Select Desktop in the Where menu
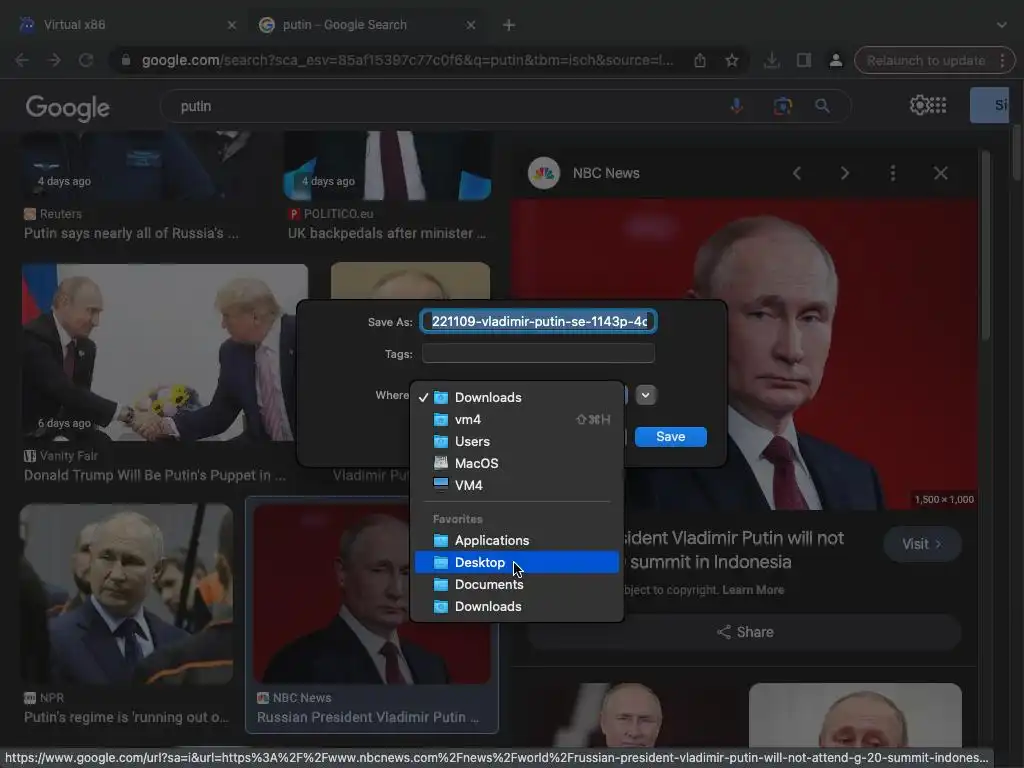Screen dimensions: 1024x768 coord(516,562)
